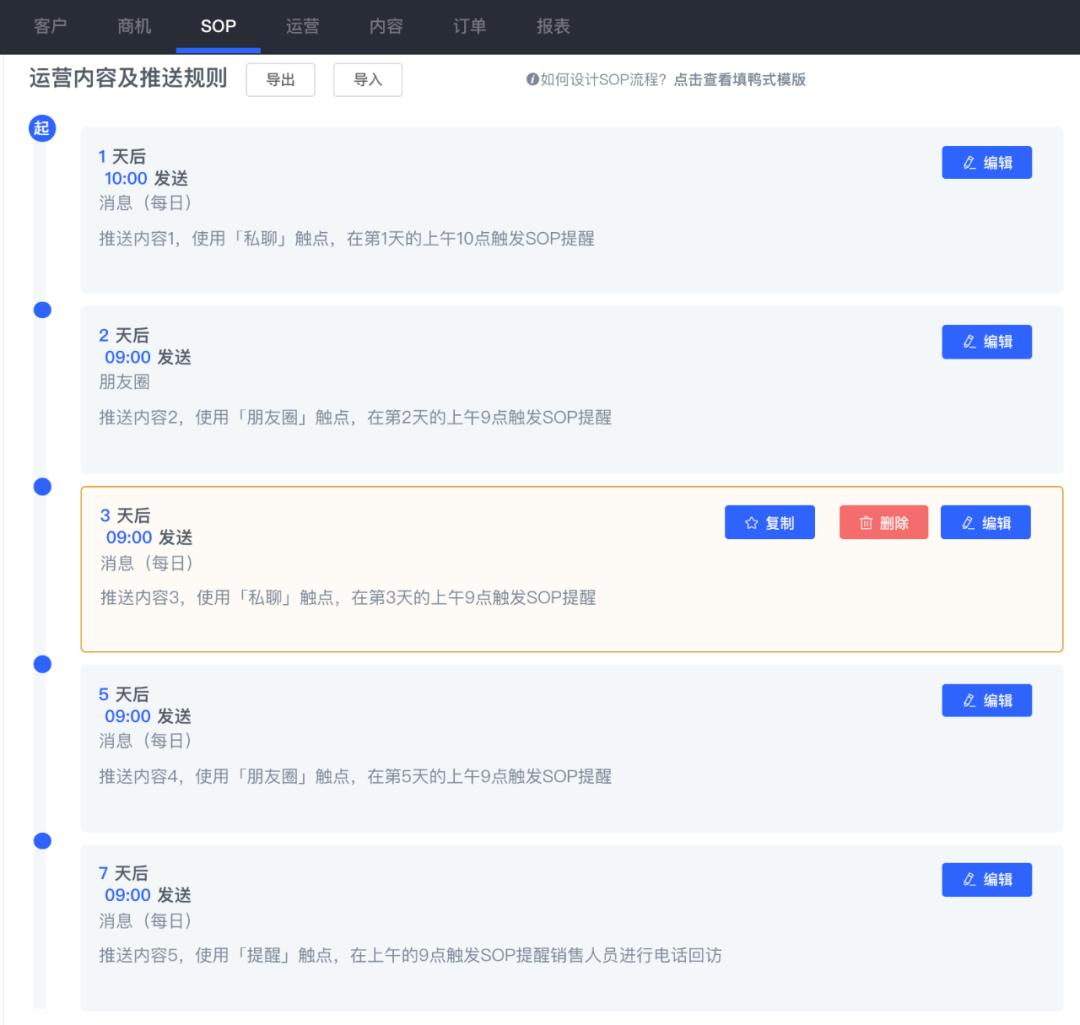1080x1025 pixels.
Task: Click the blue 起 start marker
Action: [43, 128]
